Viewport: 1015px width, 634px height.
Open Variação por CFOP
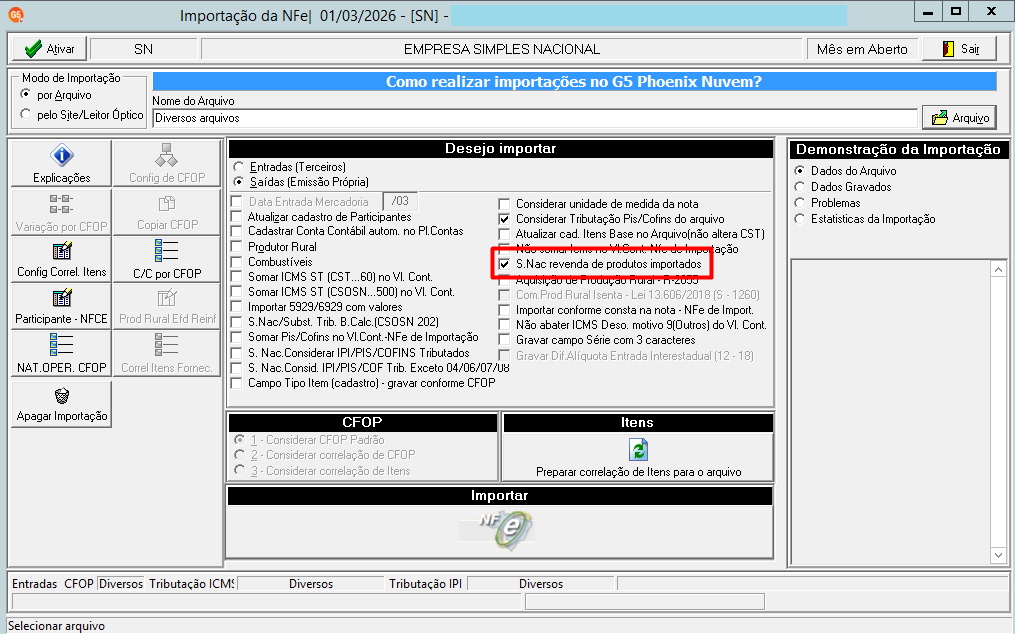tap(61, 211)
